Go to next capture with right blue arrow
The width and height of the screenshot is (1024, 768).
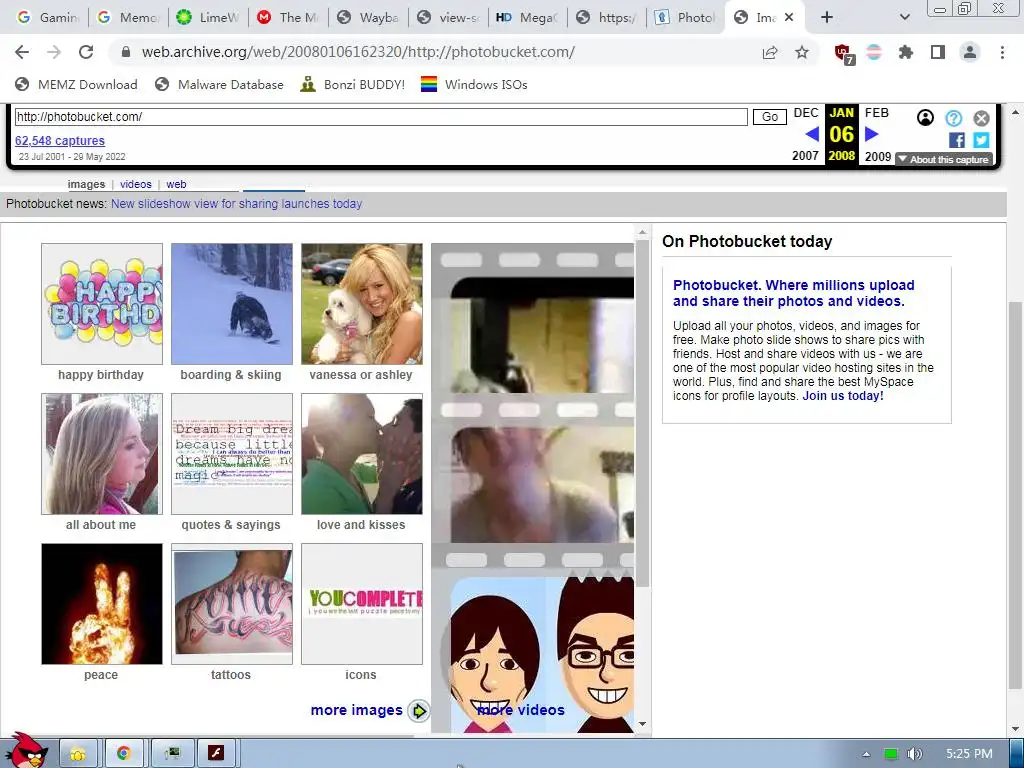[871, 134]
